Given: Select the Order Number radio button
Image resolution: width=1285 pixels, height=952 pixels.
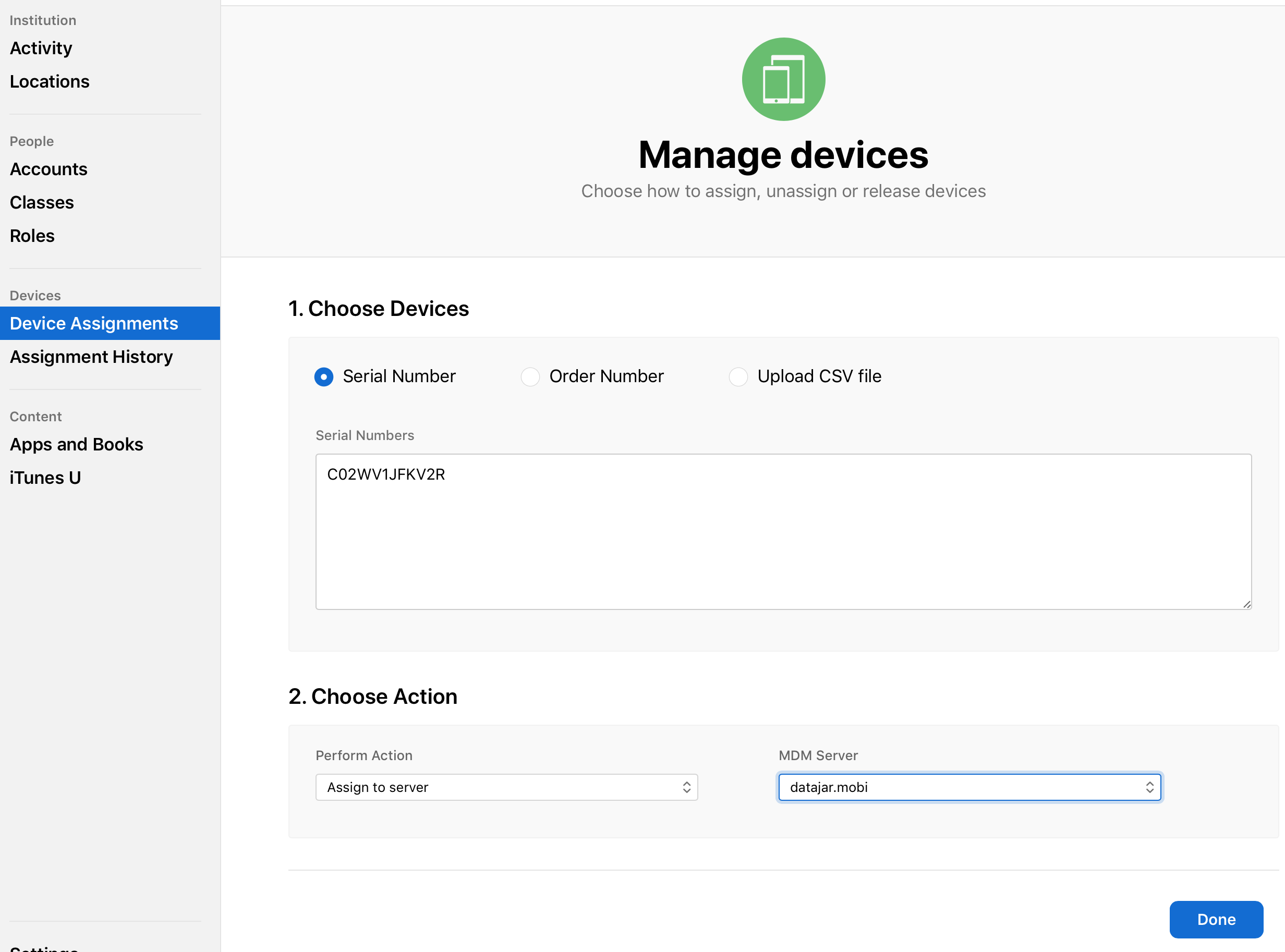Looking at the screenshot, I should (x=530, y=377).
